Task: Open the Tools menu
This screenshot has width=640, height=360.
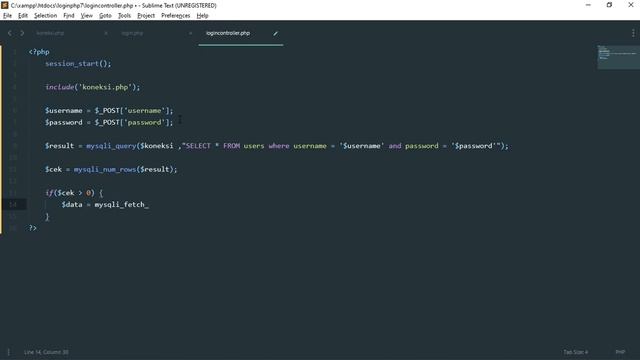Action: (124, 16)
